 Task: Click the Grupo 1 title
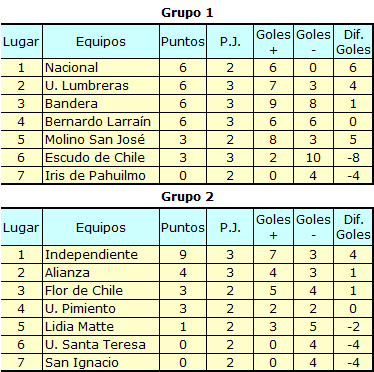pos(187,13)
